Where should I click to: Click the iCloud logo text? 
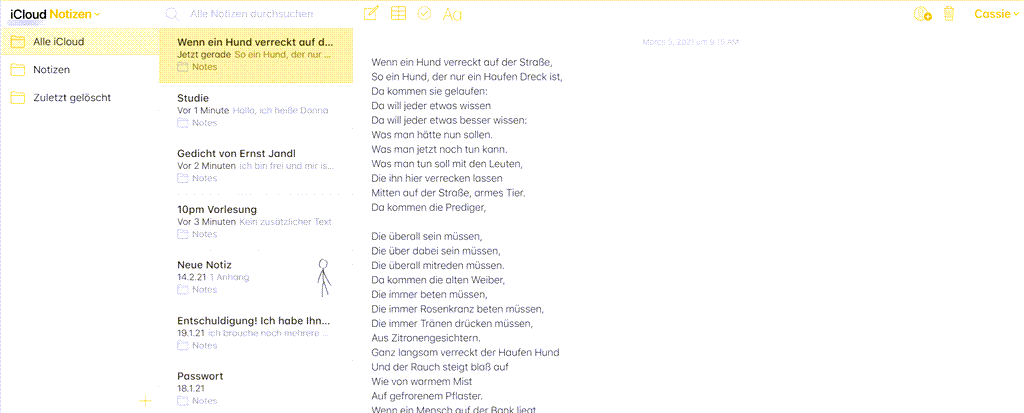pyautogui.click(x=28, y=14)
